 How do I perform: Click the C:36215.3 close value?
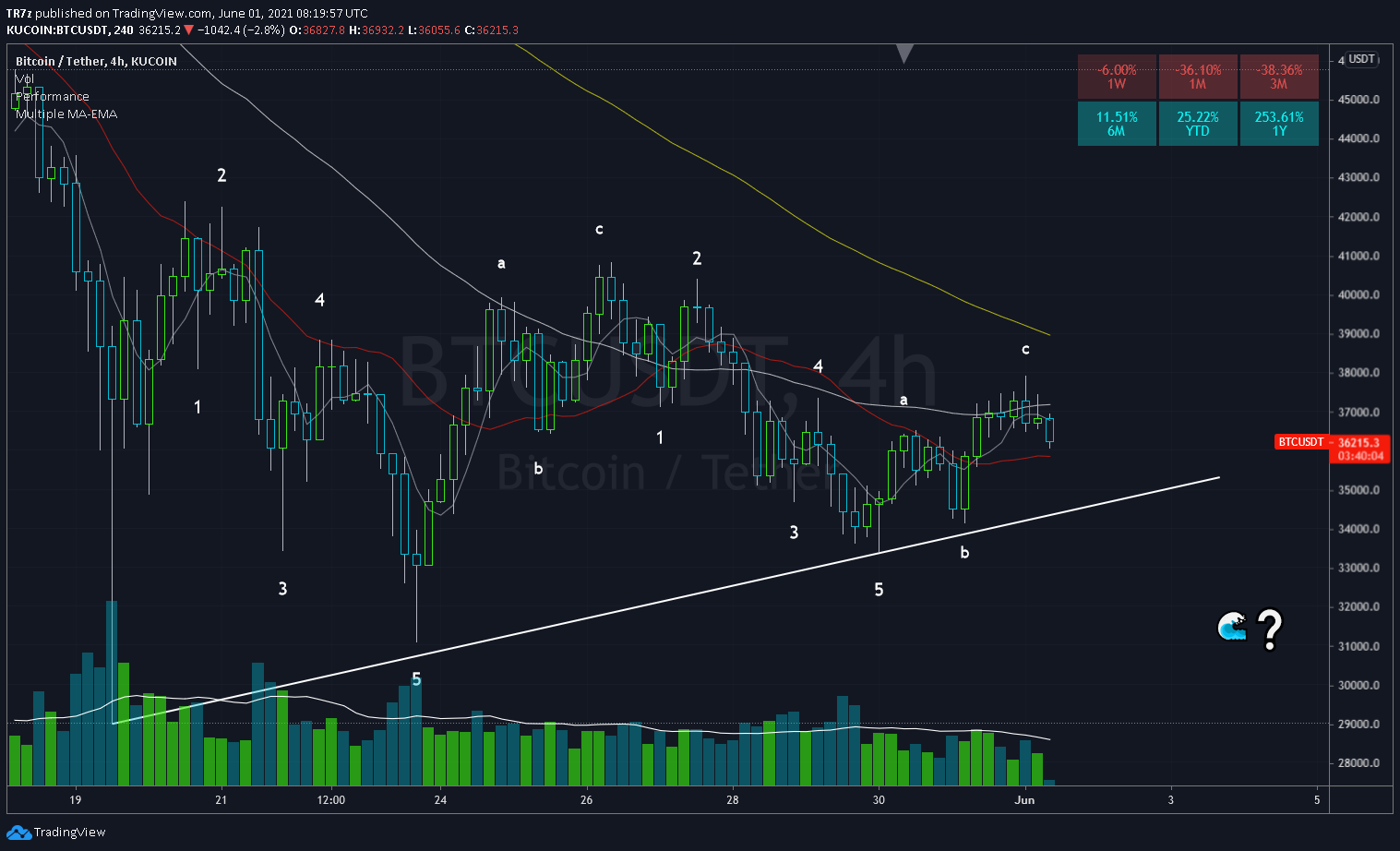[491, 30]
